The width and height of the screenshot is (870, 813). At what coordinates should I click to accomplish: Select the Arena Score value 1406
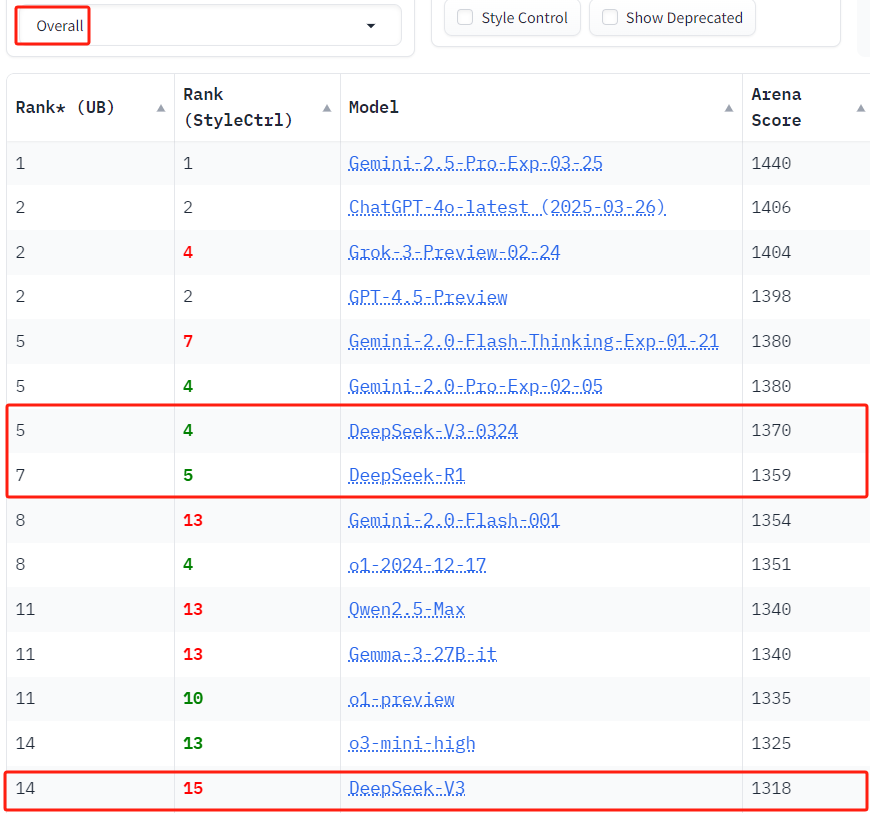771,208
